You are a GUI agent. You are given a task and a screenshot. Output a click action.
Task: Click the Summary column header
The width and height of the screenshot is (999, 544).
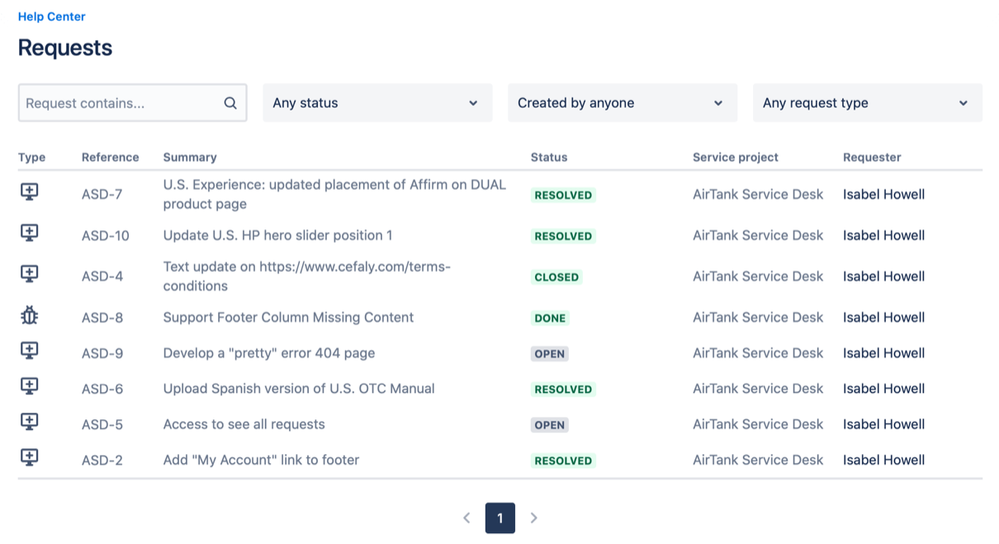[190, 157]
